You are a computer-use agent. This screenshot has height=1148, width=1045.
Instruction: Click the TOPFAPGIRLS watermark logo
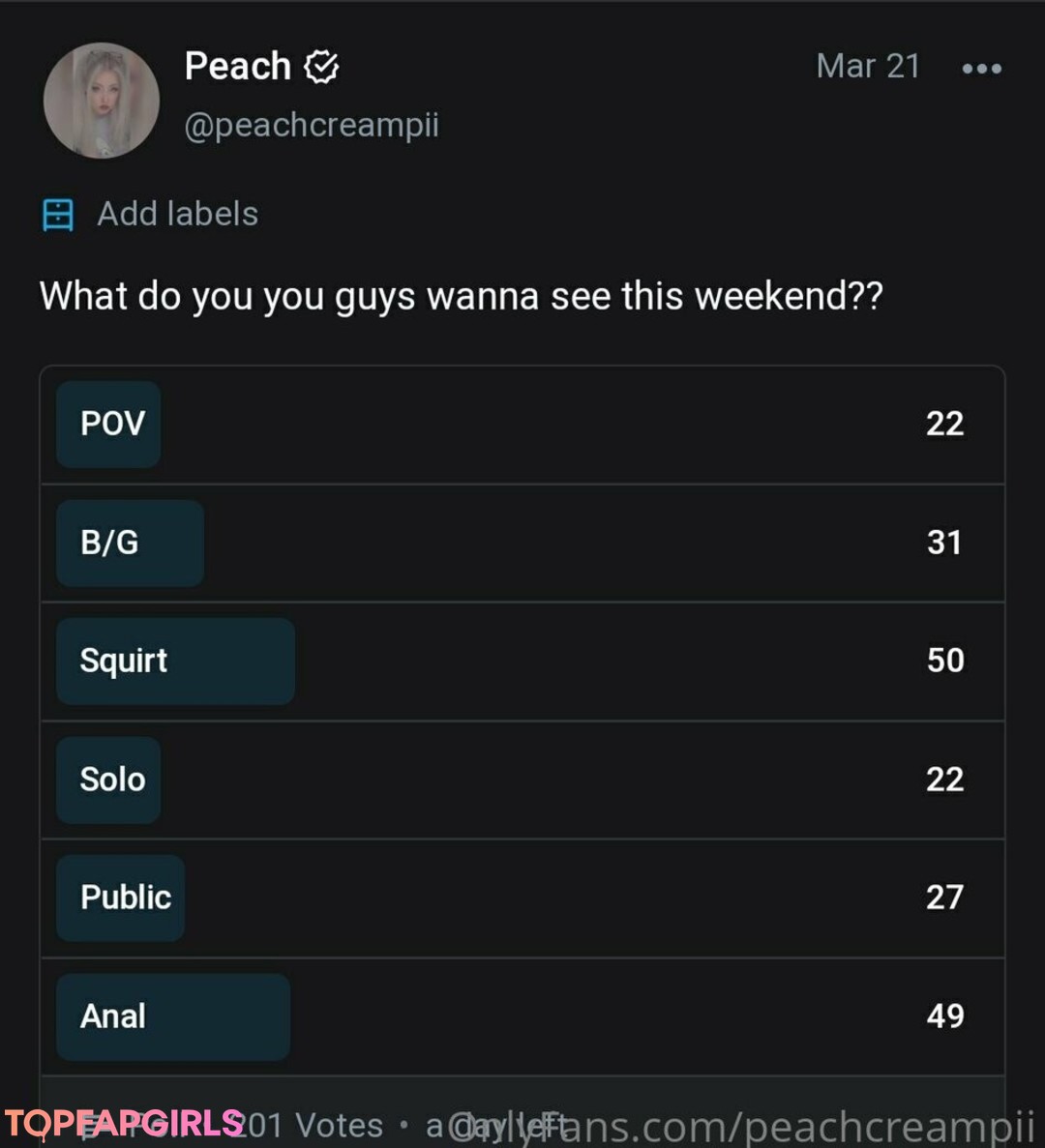coord(124,1124)
